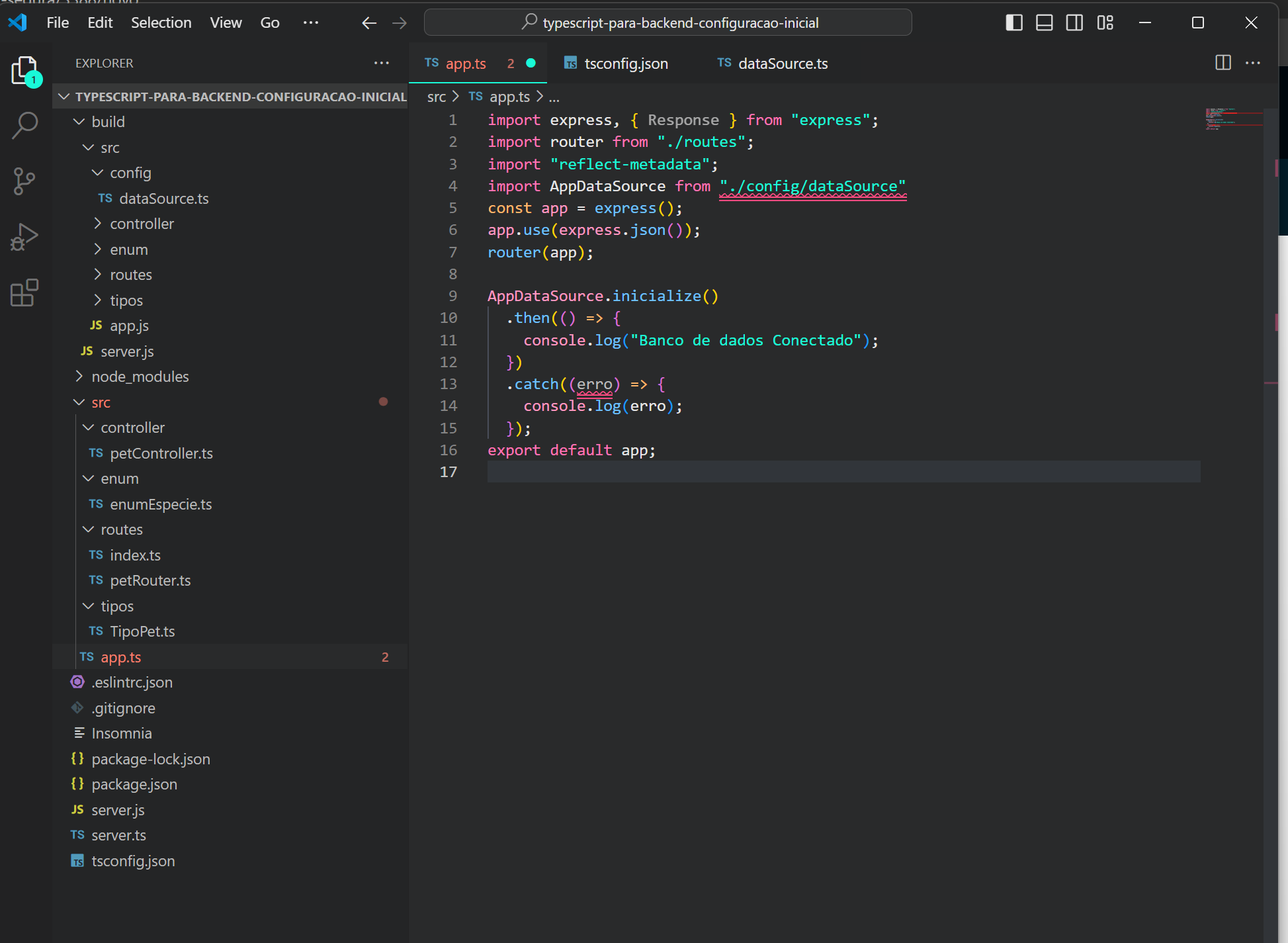Click the command center search box

tap(667, 22)
